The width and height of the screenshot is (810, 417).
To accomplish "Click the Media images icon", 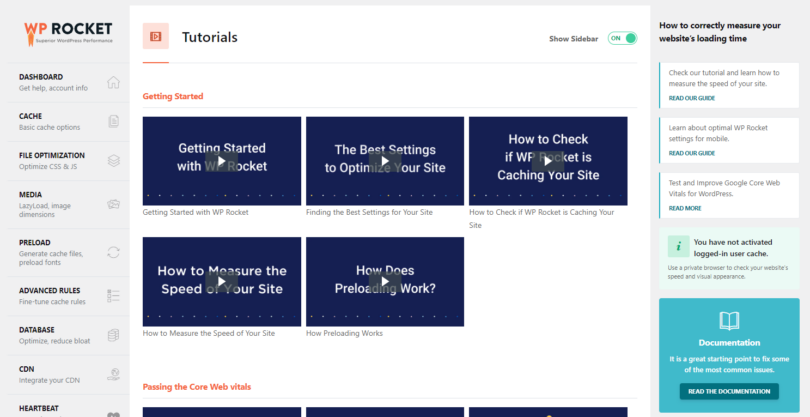I will pyautogui.click(x=113, y=205).
